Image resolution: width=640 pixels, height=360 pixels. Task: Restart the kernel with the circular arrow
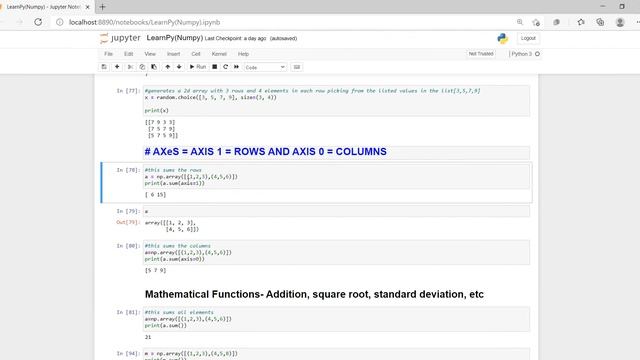click(225, 67)
